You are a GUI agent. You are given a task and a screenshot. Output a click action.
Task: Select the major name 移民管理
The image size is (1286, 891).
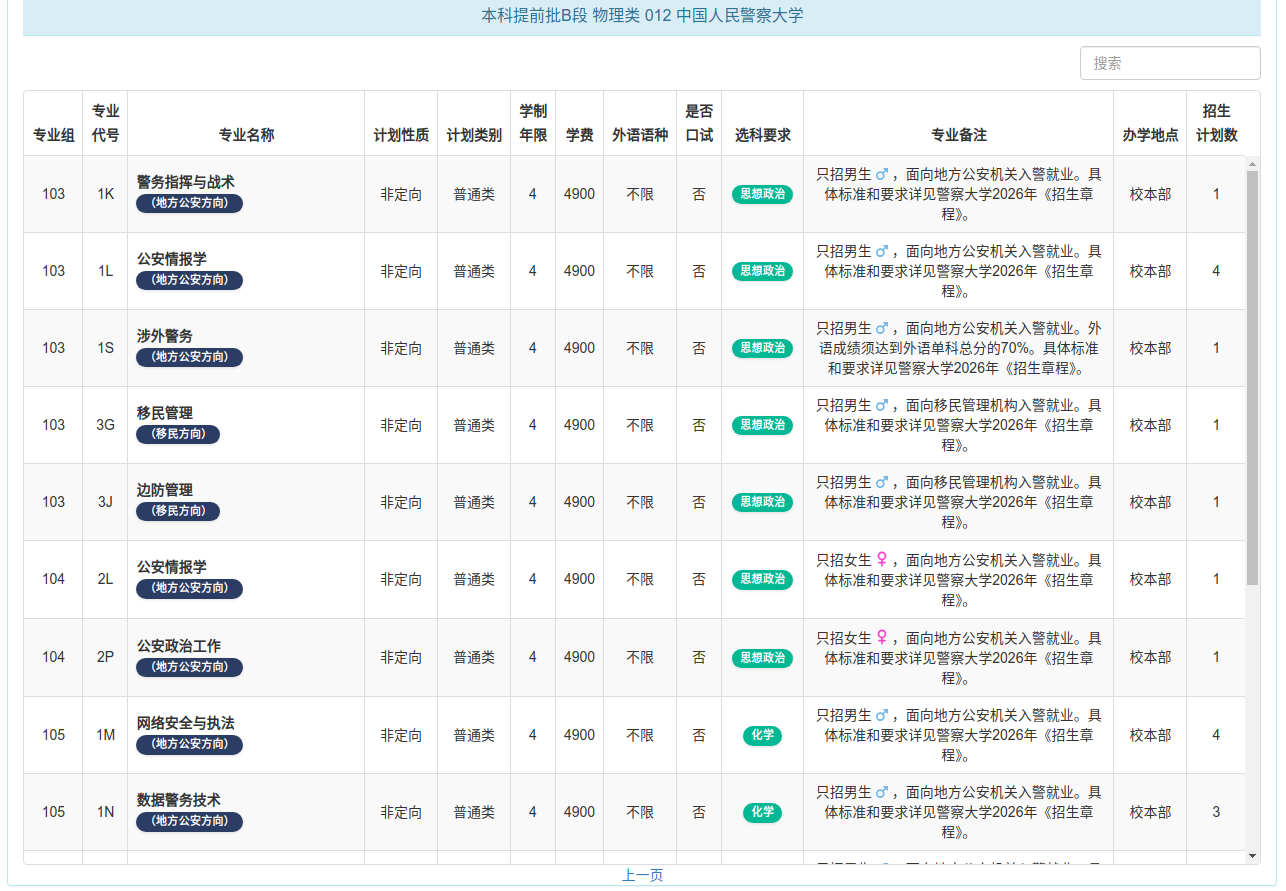click(165, 413)
